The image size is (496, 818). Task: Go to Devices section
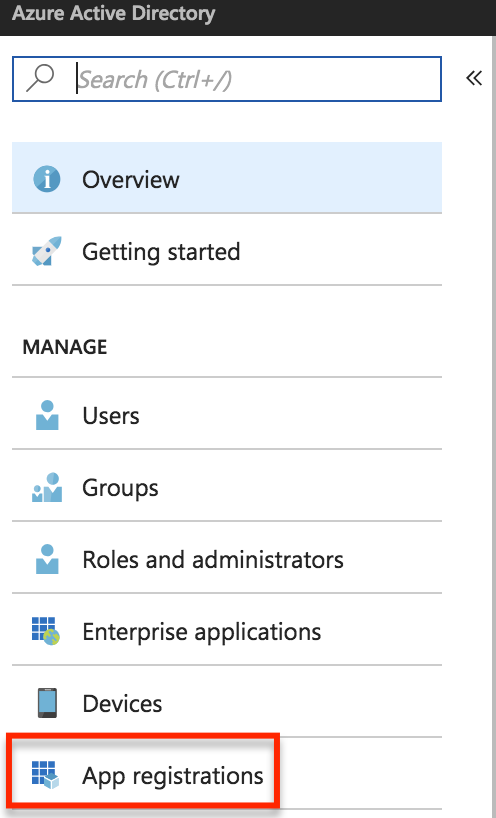227,703
